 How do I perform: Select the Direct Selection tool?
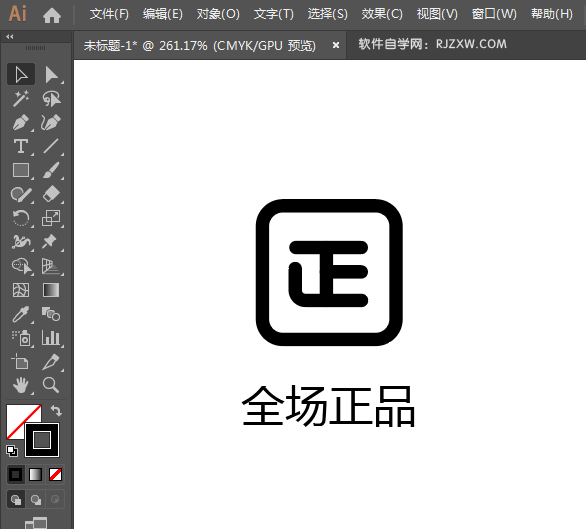coord(51,74)
